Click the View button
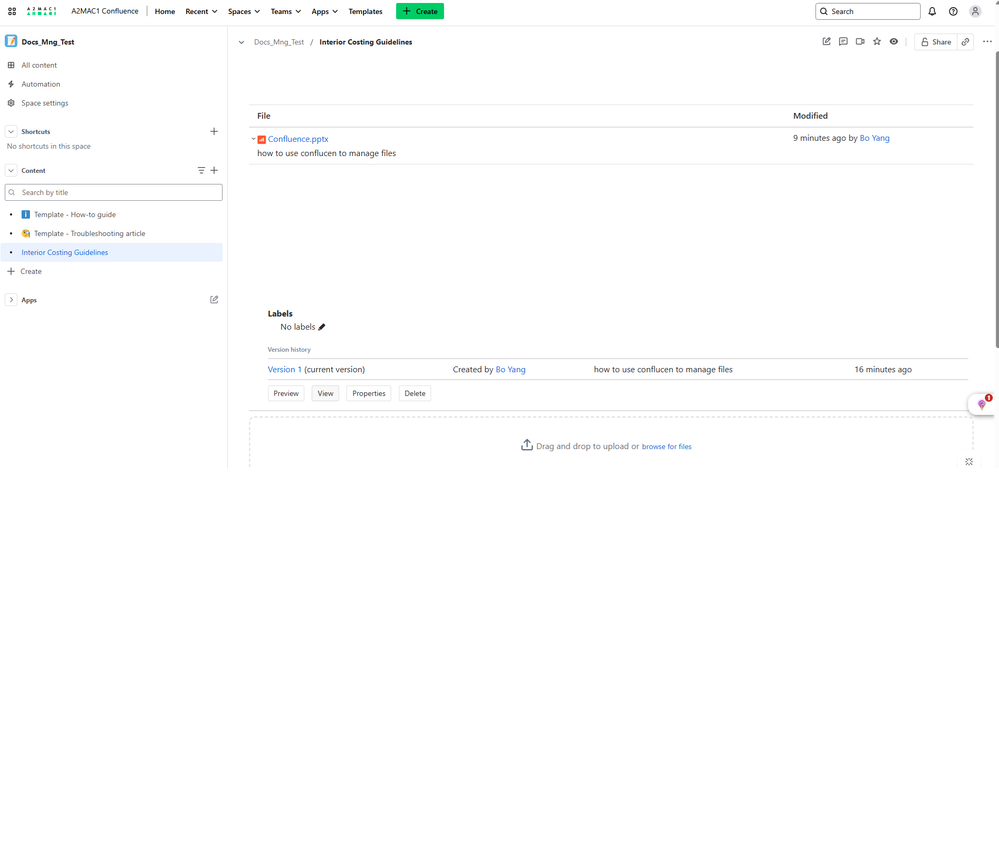 tap(326, 393)
